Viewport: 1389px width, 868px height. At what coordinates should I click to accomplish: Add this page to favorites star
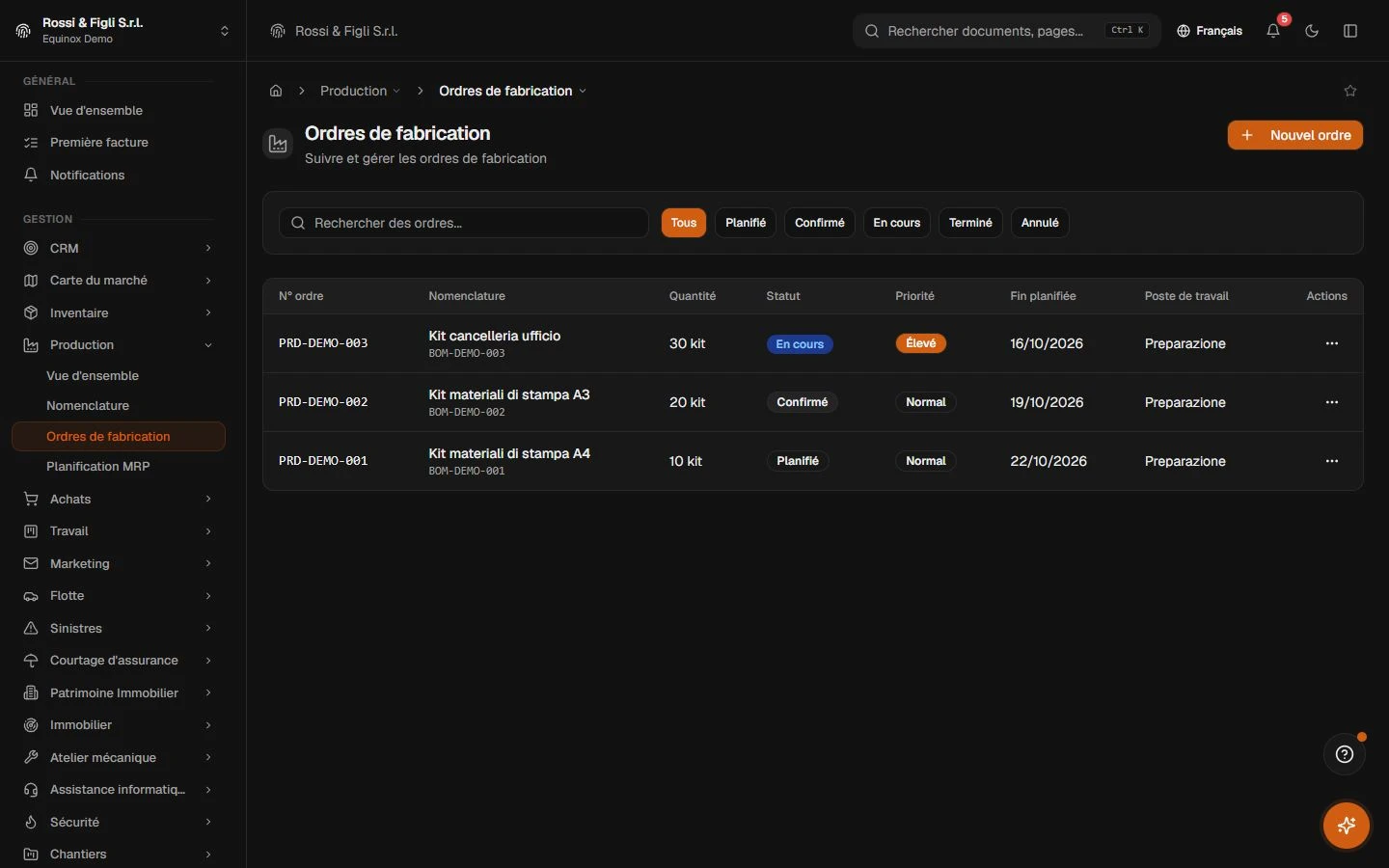1350,91
